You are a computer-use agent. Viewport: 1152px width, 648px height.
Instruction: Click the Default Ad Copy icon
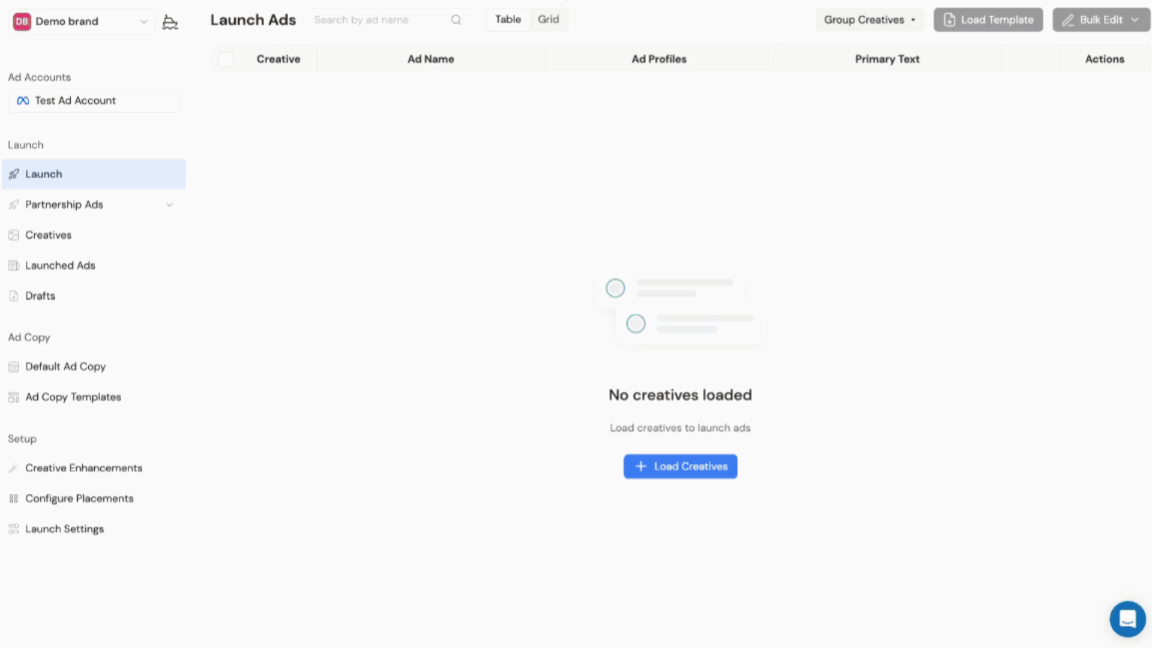coord(13,367)
